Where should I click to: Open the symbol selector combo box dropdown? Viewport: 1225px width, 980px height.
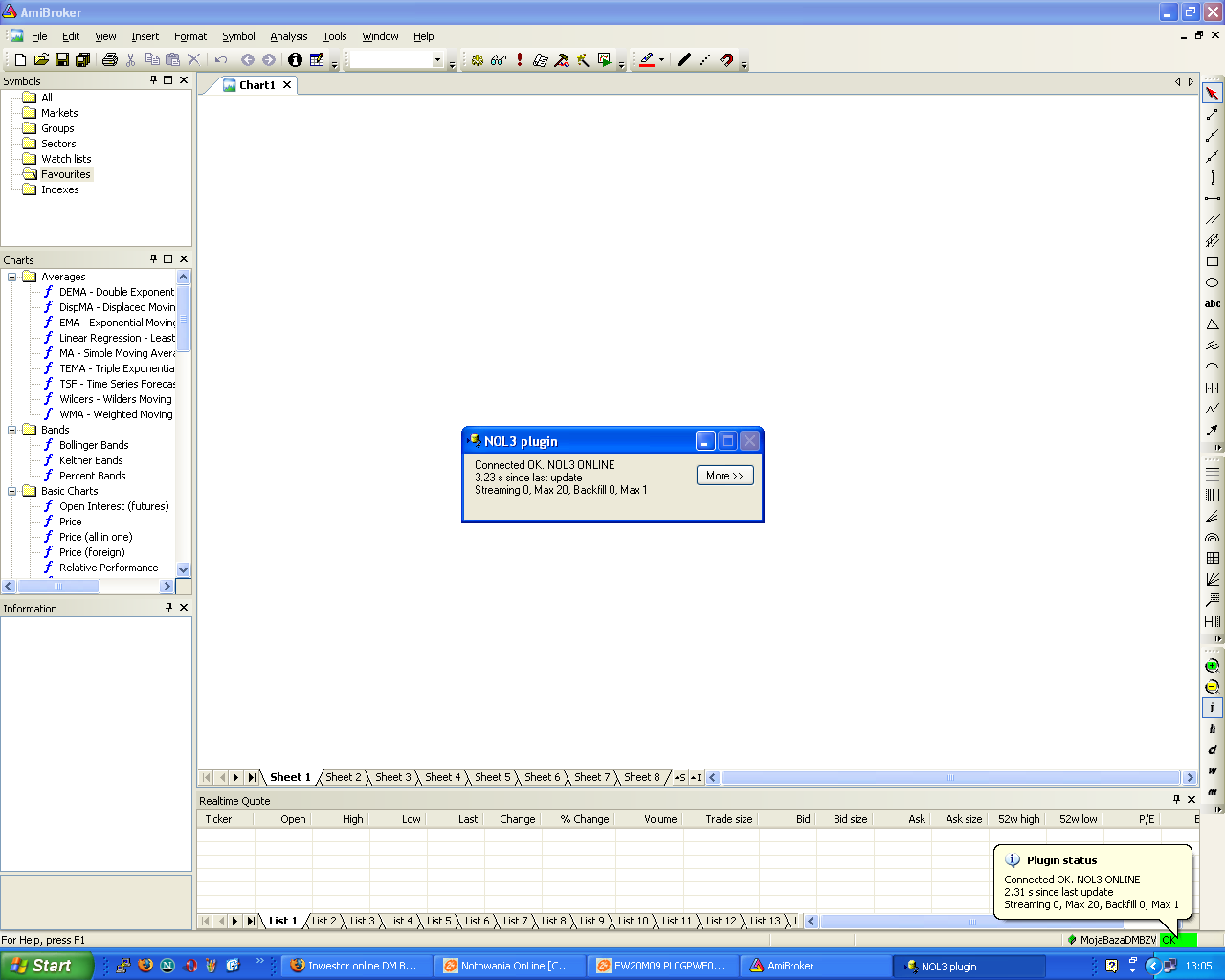(437, 60)
